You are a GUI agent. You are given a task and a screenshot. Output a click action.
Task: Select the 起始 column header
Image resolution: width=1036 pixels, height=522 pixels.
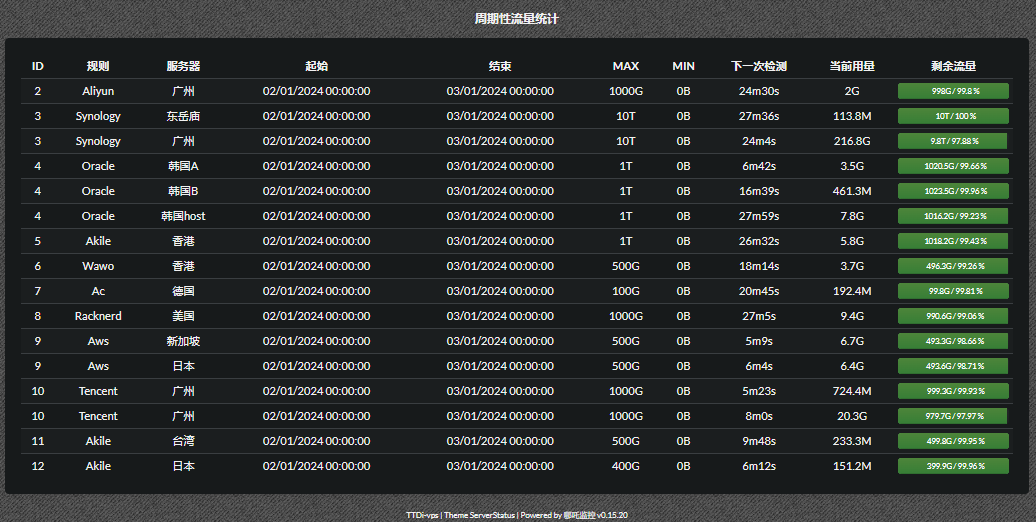[x=316, y=66]
